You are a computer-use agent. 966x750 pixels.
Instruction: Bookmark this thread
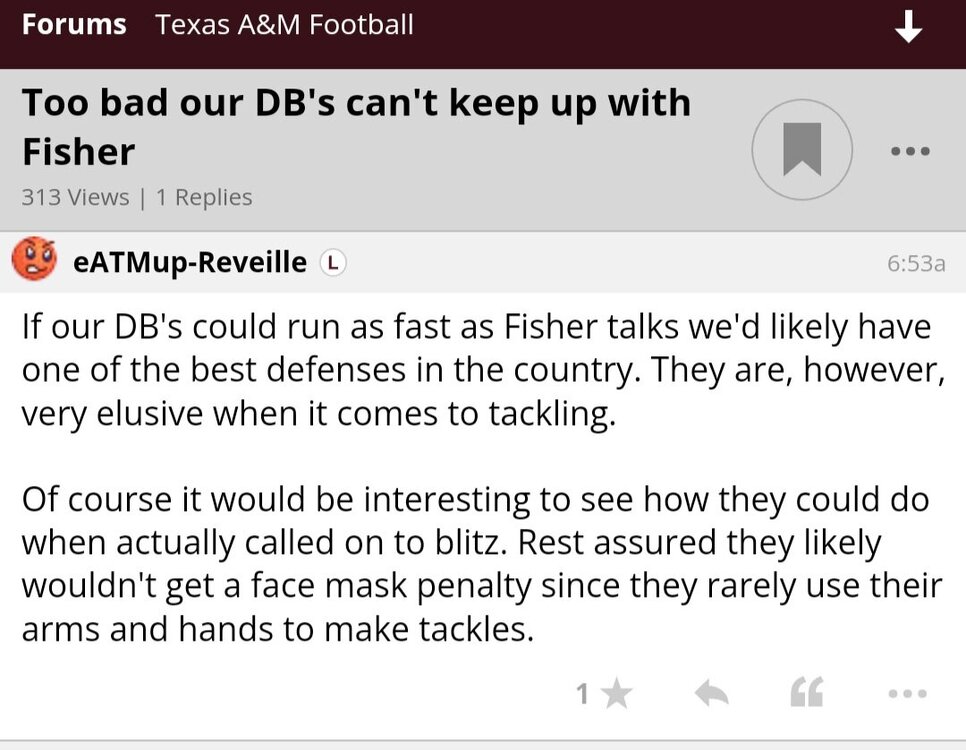click(x=801, y=150)
